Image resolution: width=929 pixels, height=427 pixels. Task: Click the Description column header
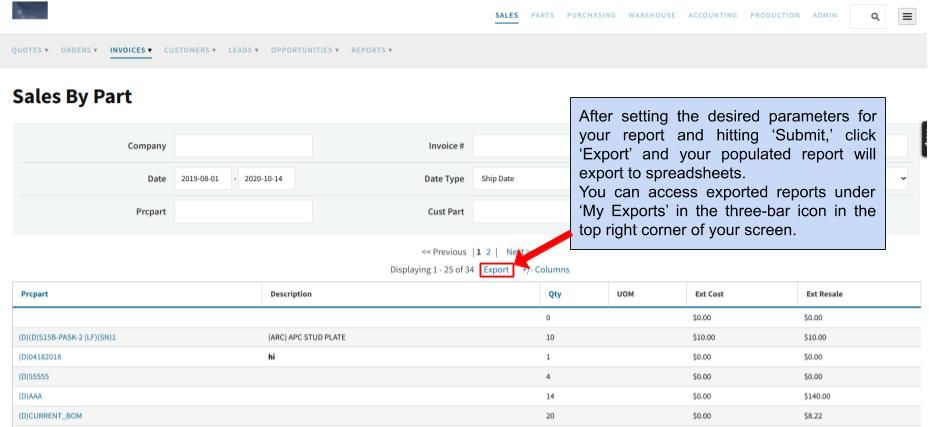click(x=291, y=294)
